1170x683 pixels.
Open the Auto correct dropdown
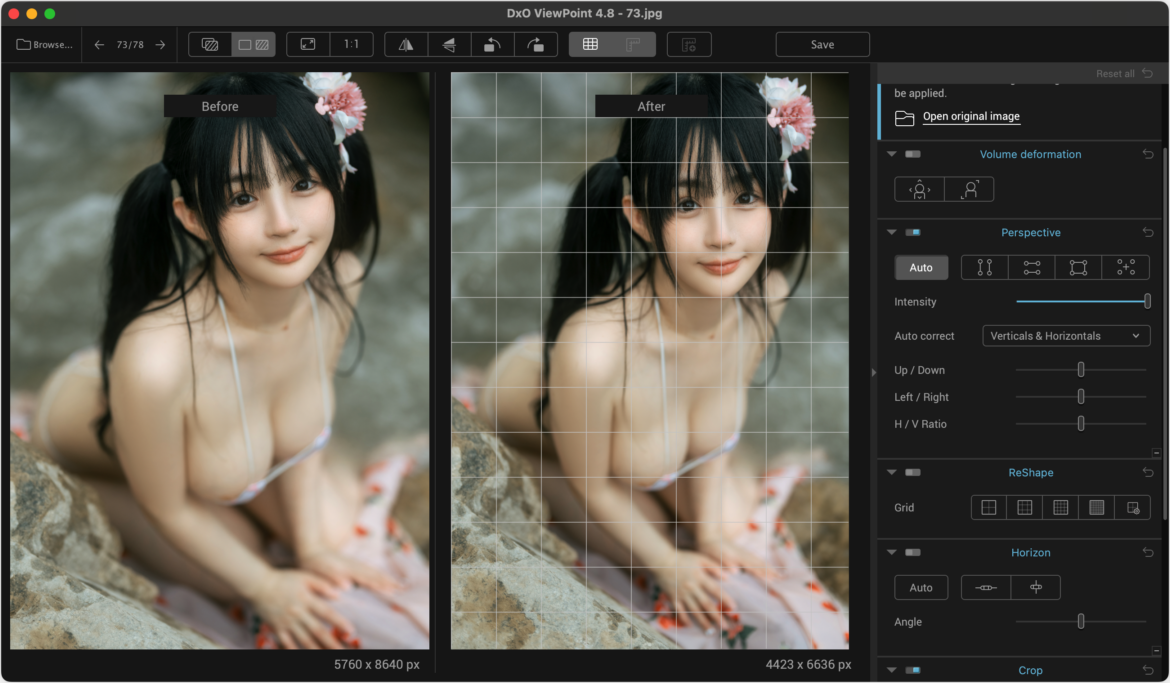click(1066, 336)
